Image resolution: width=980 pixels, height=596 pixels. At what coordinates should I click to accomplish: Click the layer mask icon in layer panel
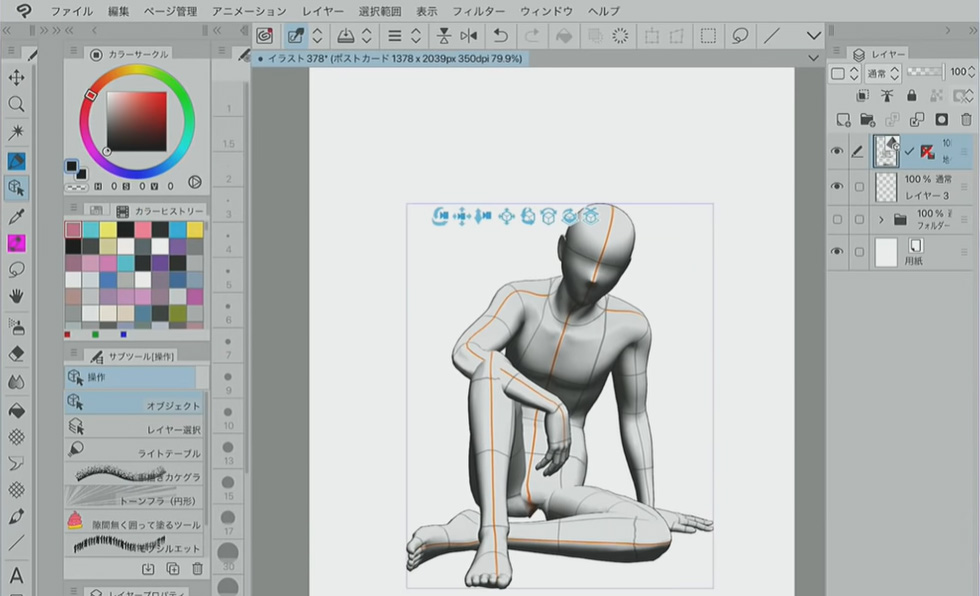pyautogui.click(x=941, y=120)
